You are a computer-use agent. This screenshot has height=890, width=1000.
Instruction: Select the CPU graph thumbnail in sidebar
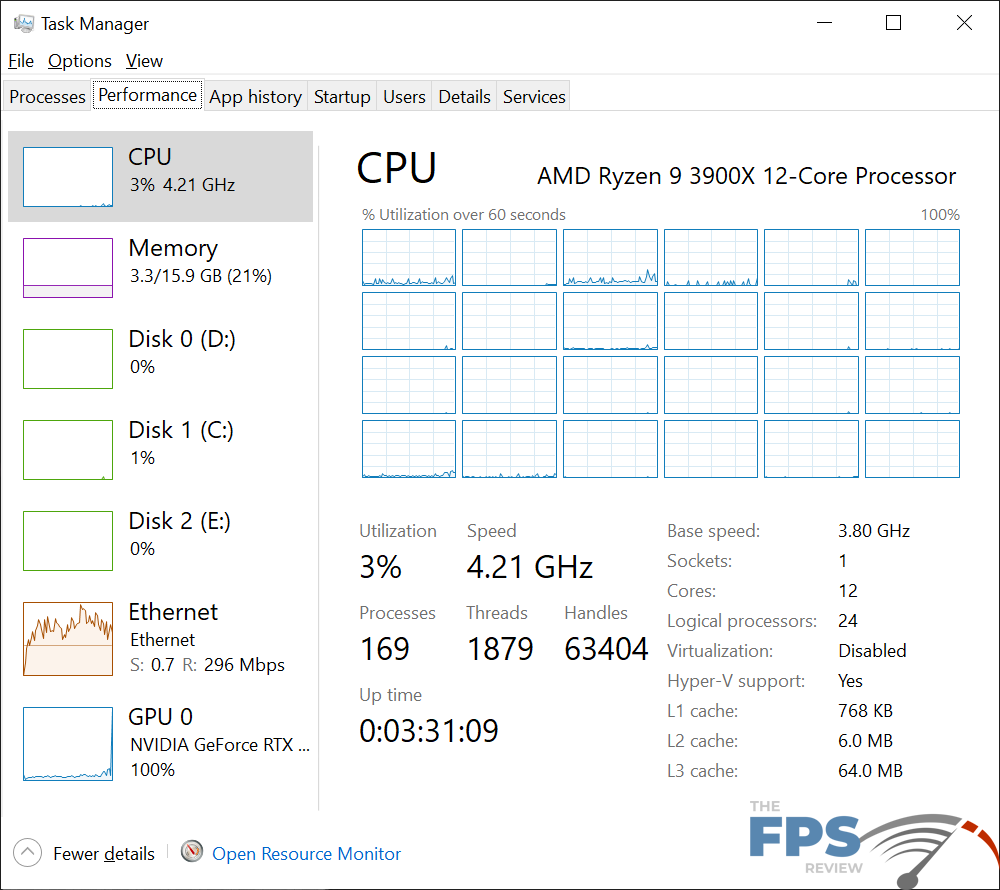[68, 177]
